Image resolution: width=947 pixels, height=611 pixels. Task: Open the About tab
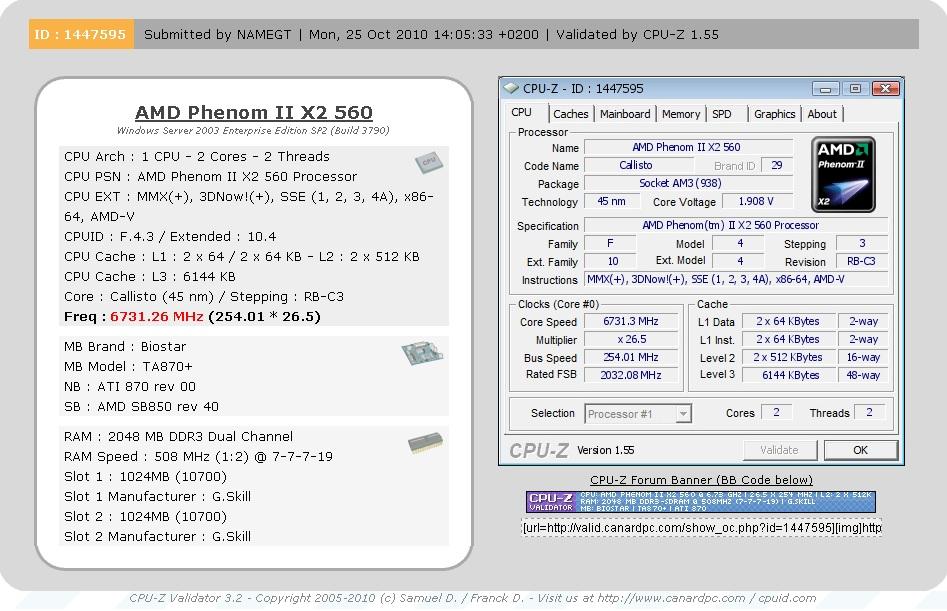click(822, 114)
